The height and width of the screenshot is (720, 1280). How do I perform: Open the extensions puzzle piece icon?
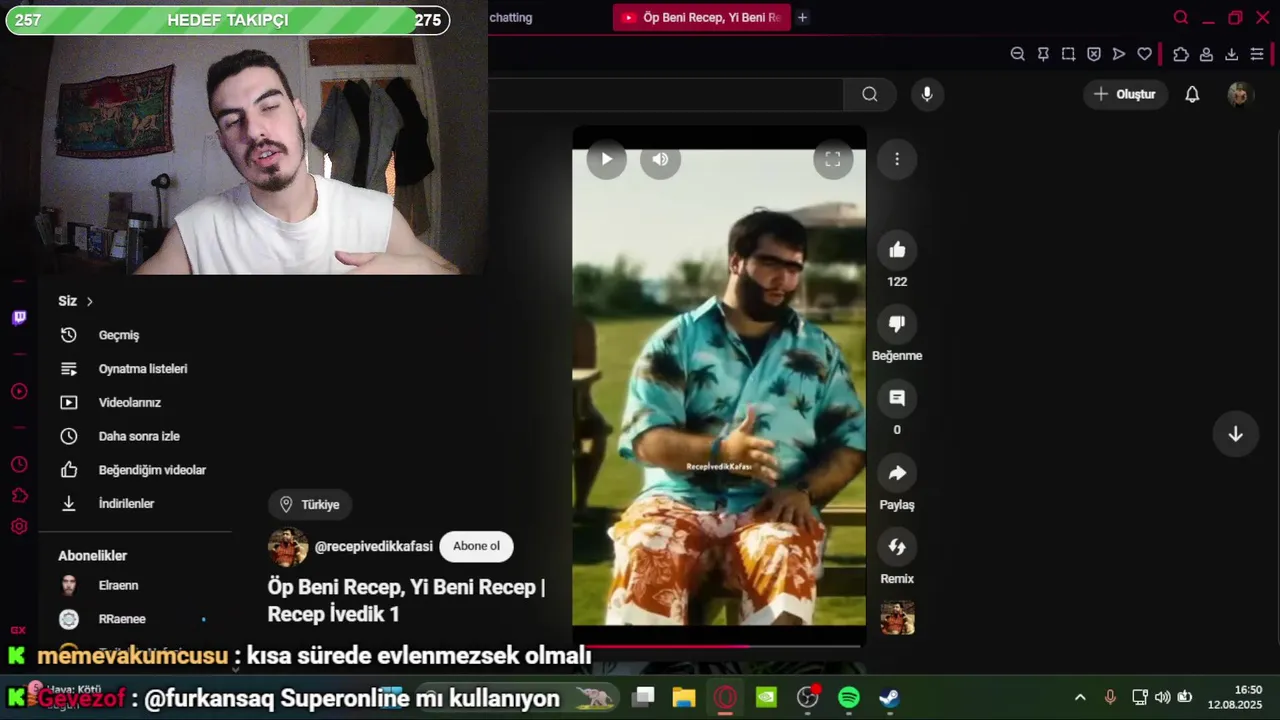pos(1181,54)
